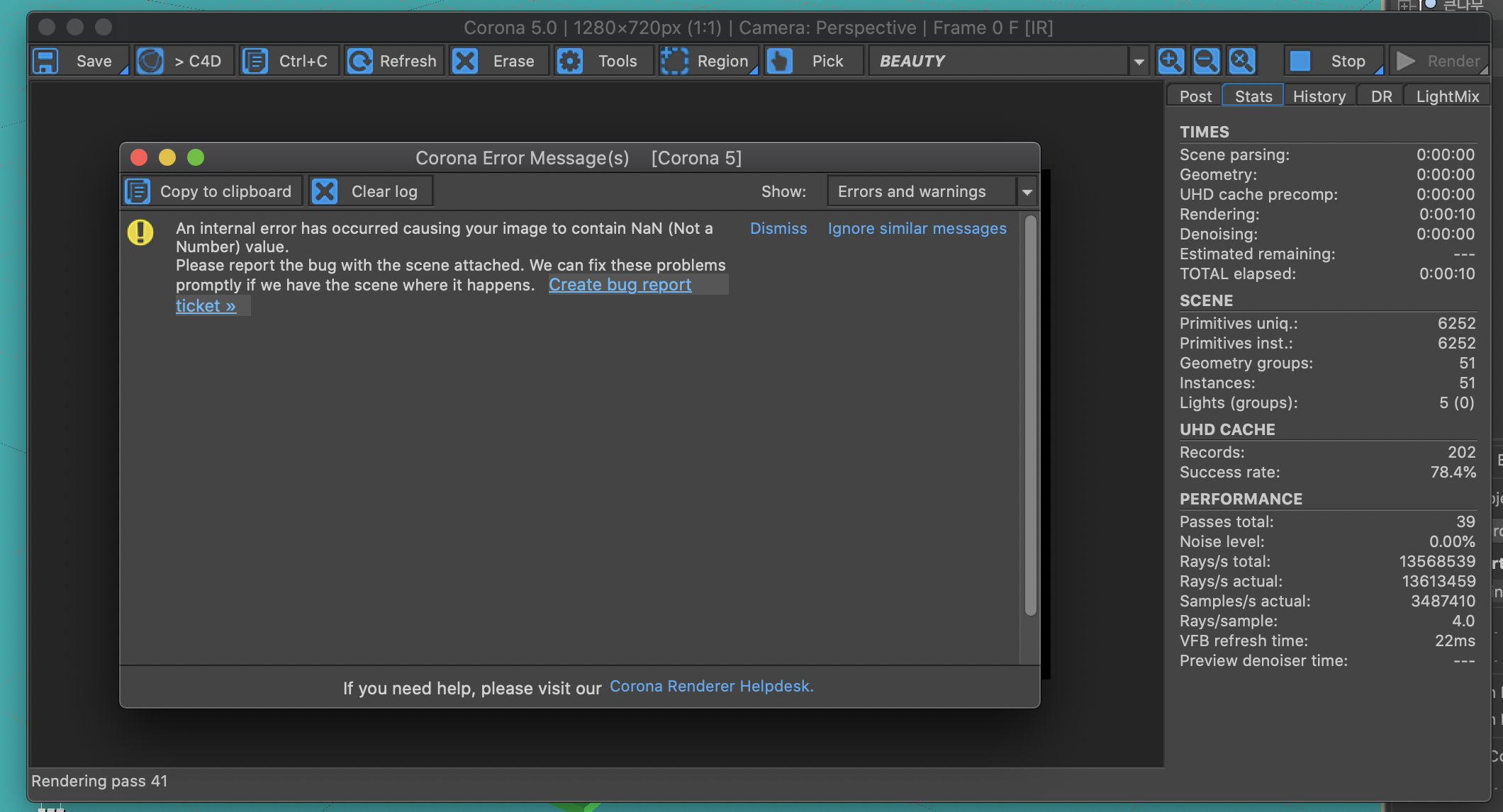Screen dimensions: 1503x812
Task: Click the error dialog vertical scrollbar
Action: coord(1030,415)
